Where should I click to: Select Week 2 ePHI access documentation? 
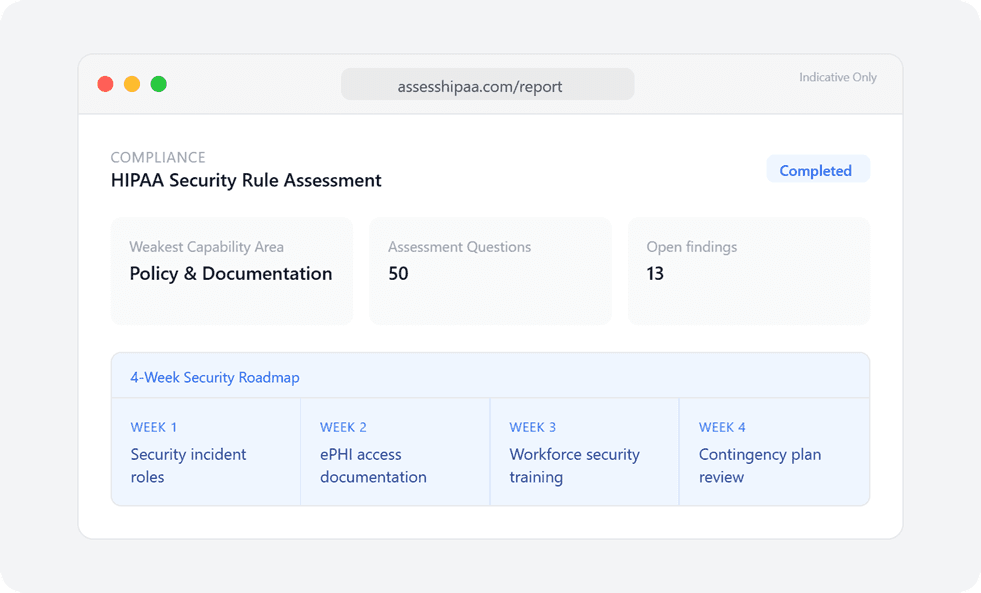(x=395, y=452)
